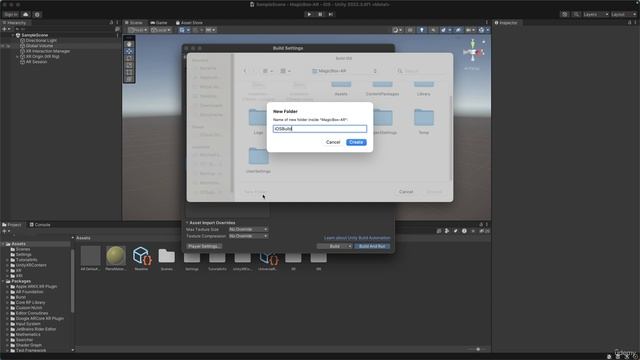Click the Sign in button

pyautogui.click(x=11, y=14)
